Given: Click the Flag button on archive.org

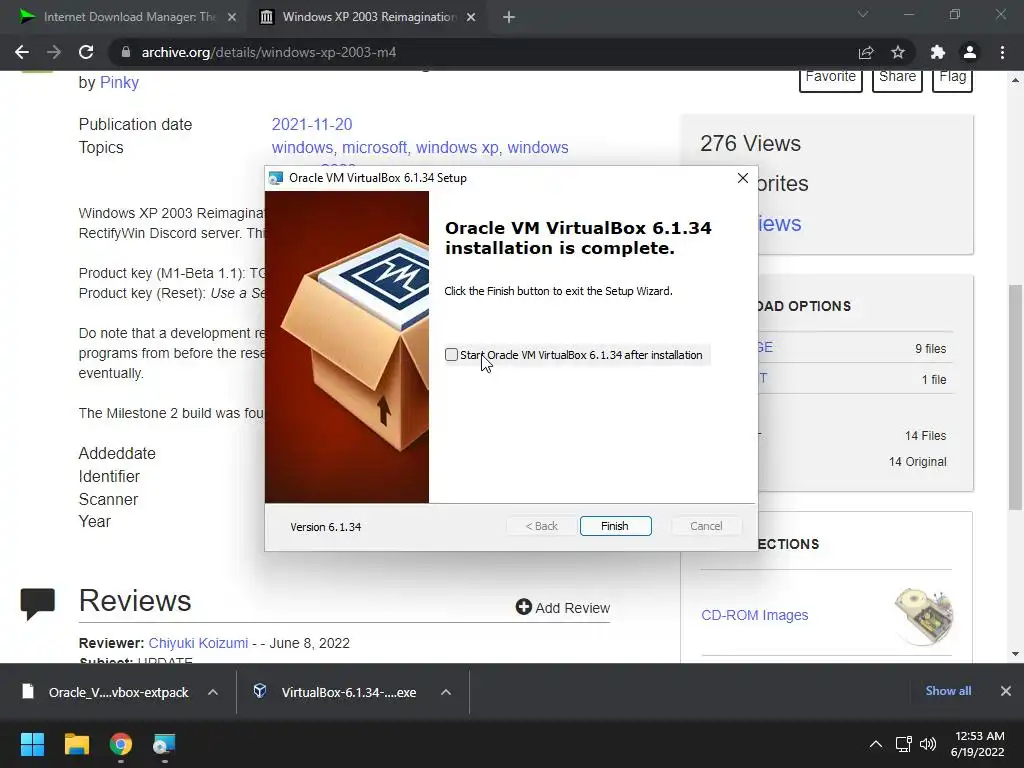Looking at the screenshot, I should [952, 78].
